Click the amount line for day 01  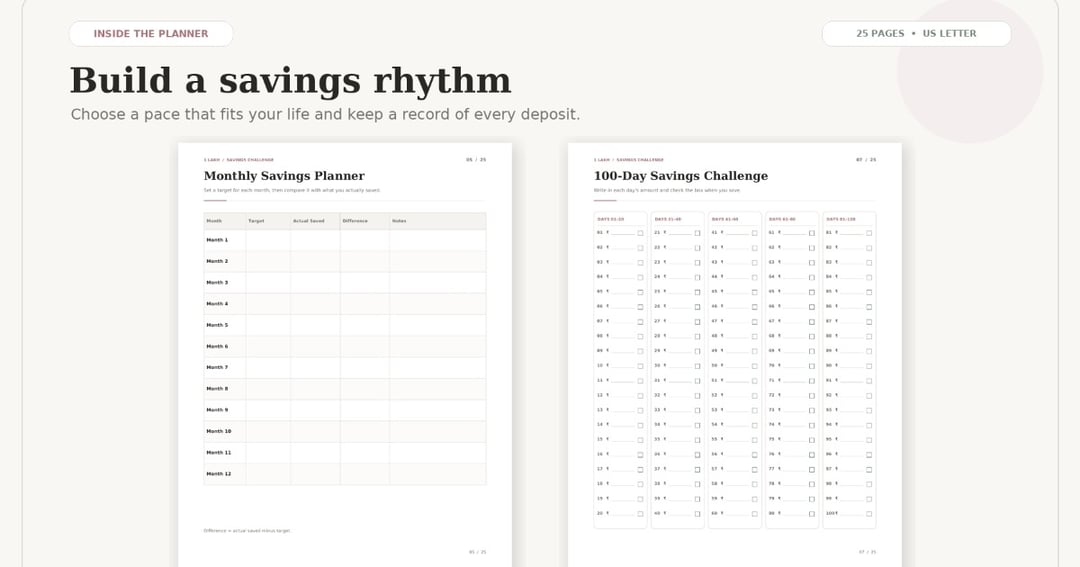[x=623, y=233]
